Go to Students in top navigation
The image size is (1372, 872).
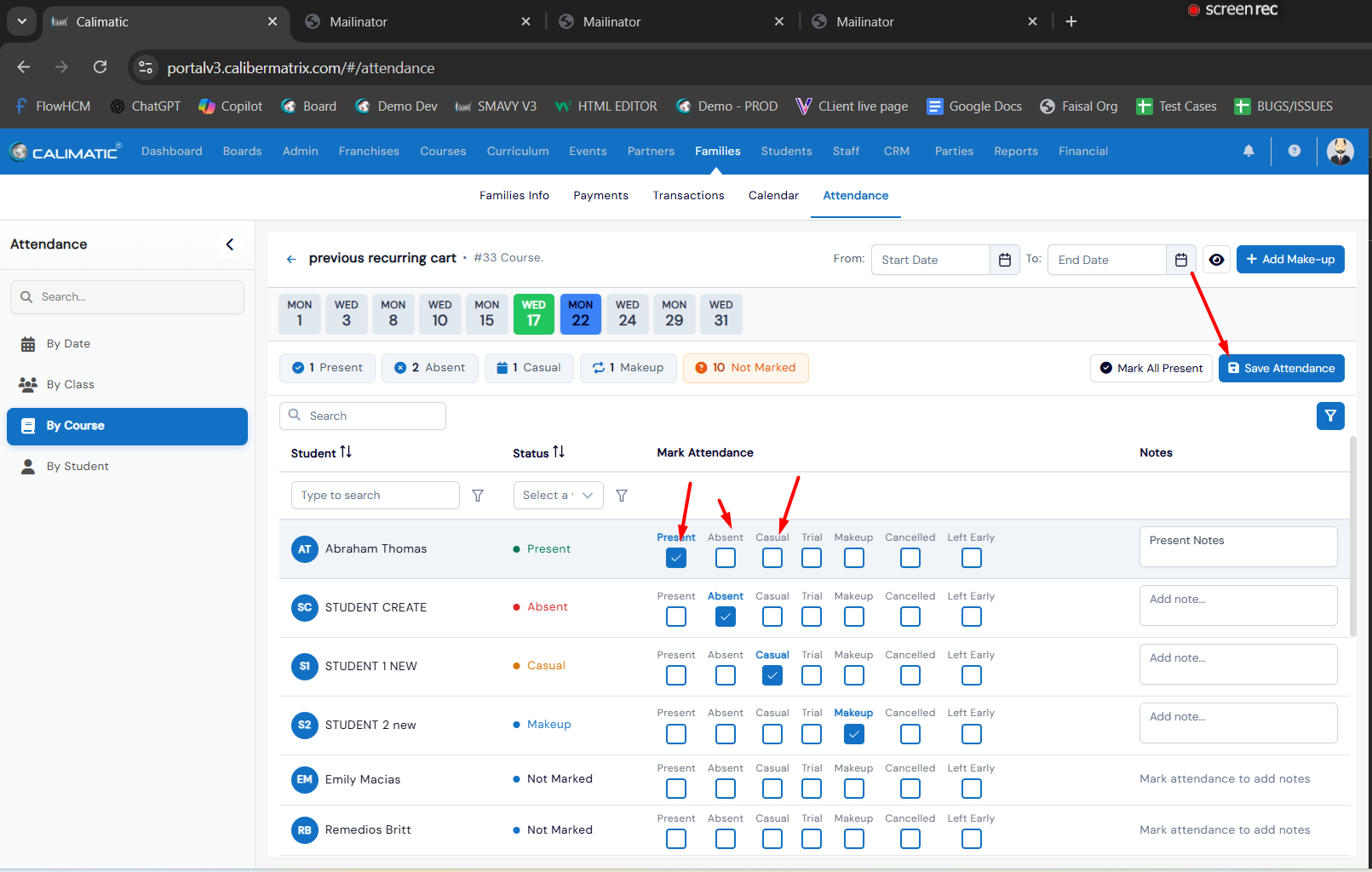pos(785,152)
